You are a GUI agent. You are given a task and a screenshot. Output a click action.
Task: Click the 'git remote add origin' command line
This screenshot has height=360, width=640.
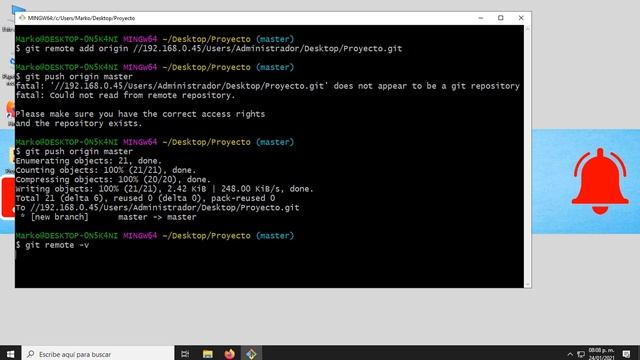[209, 49]
